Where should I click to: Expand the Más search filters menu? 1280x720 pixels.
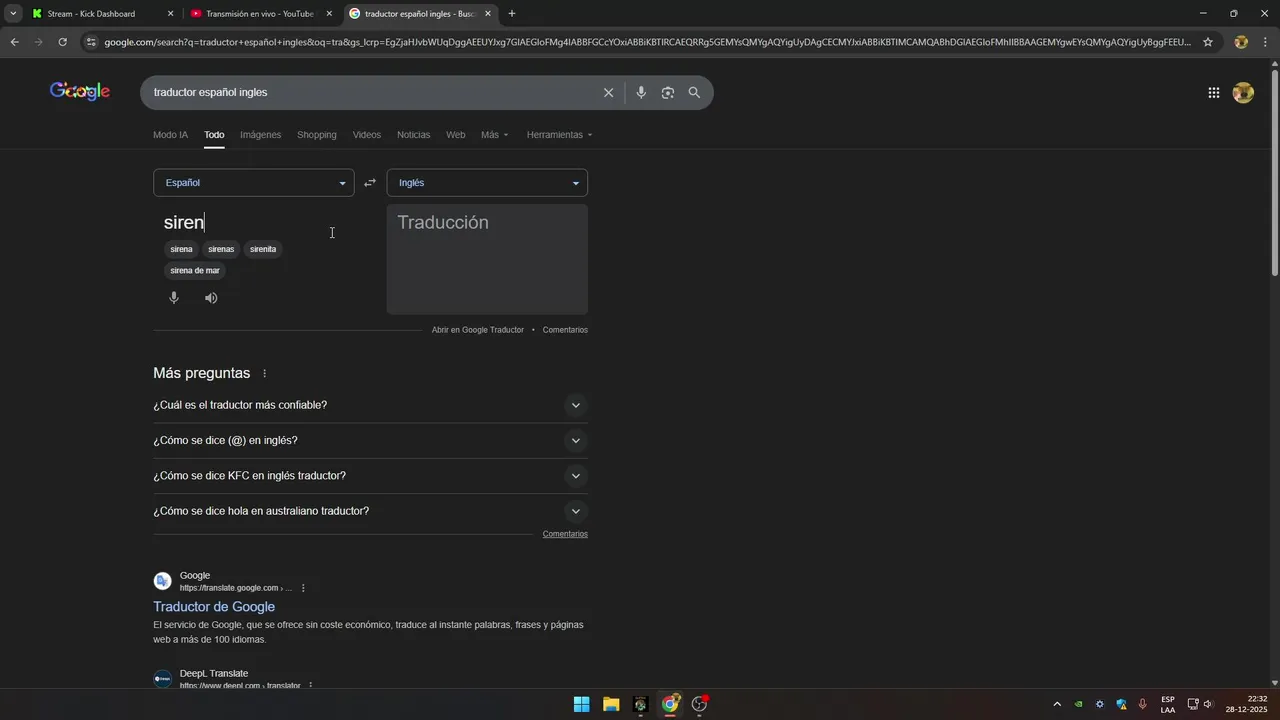coord(494,135)
